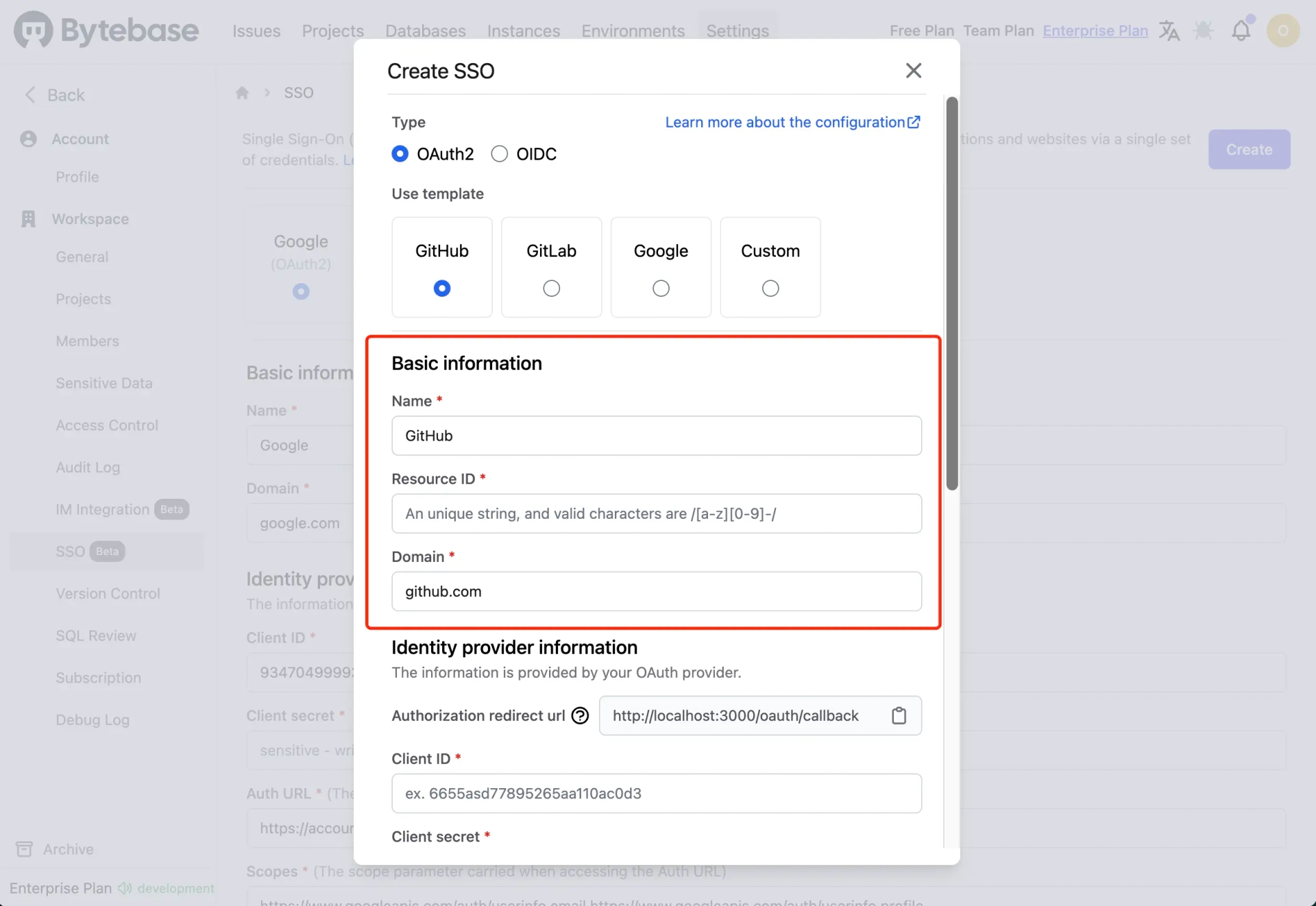Screen dimensions: 1316x906
Task: Select the Google (OAuth2) radio on background page
Action: coord(301,291)
